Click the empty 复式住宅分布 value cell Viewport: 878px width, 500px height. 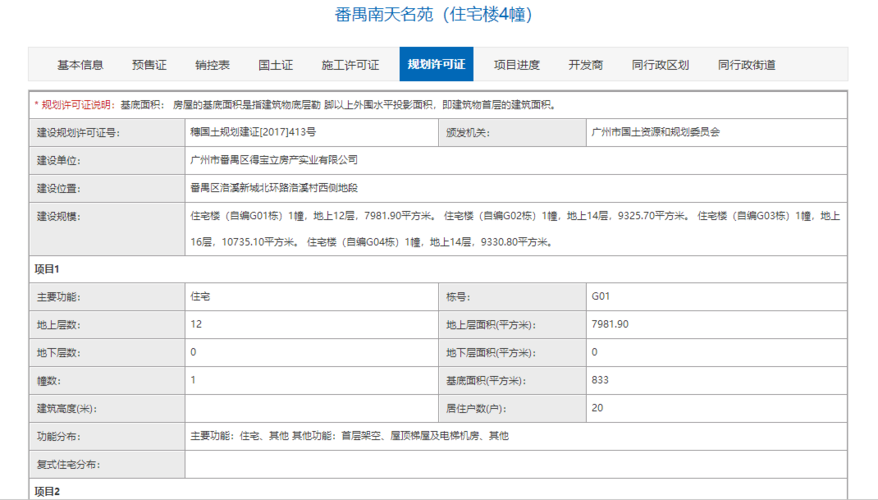click(515, 465)
